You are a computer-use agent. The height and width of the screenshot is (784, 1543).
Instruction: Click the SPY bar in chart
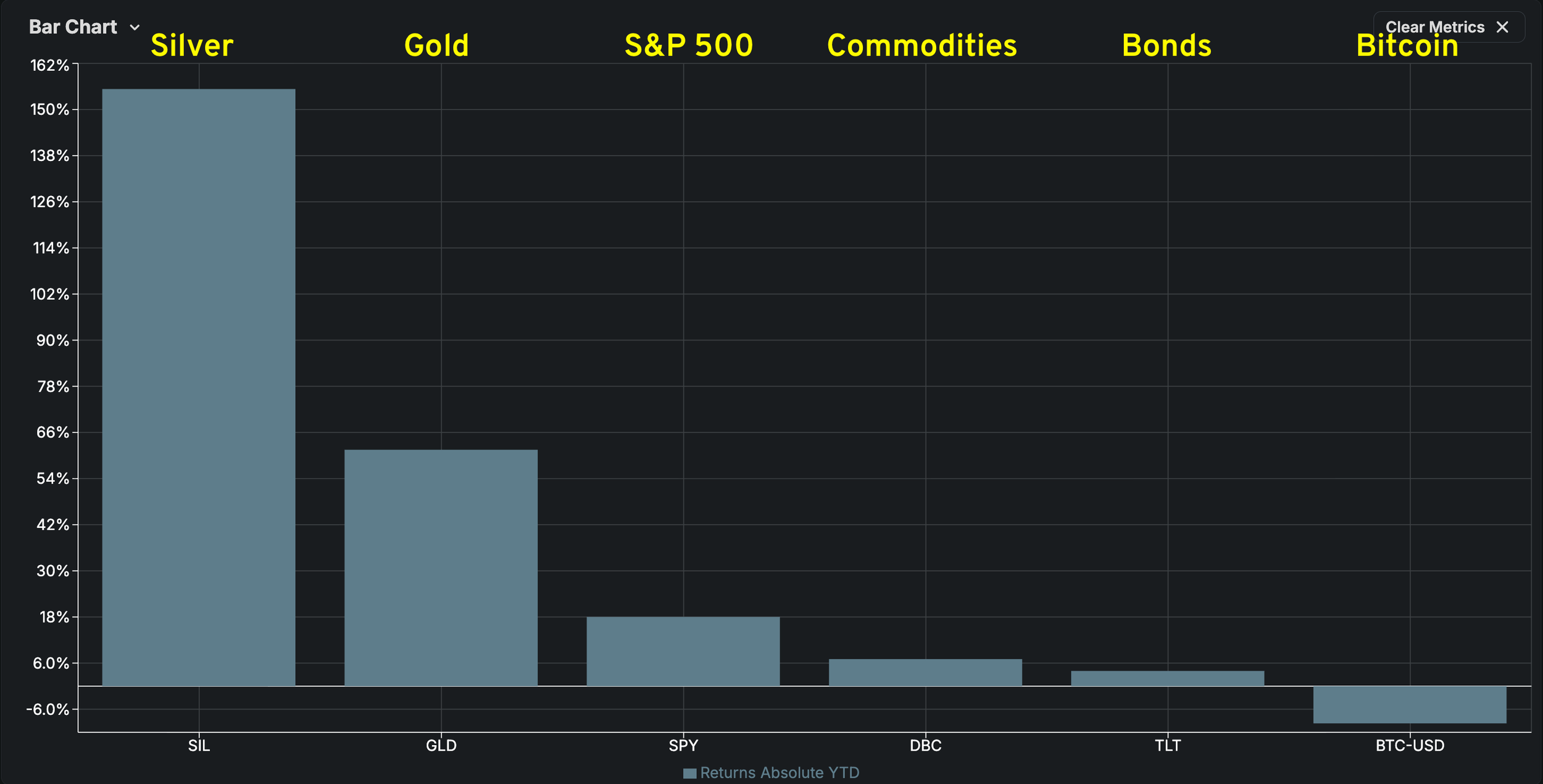click(x=683, y=651)
